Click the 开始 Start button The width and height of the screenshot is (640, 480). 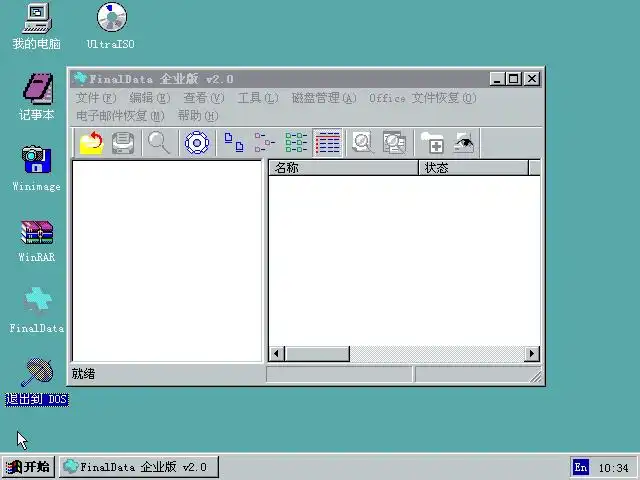tap(28, 467)
